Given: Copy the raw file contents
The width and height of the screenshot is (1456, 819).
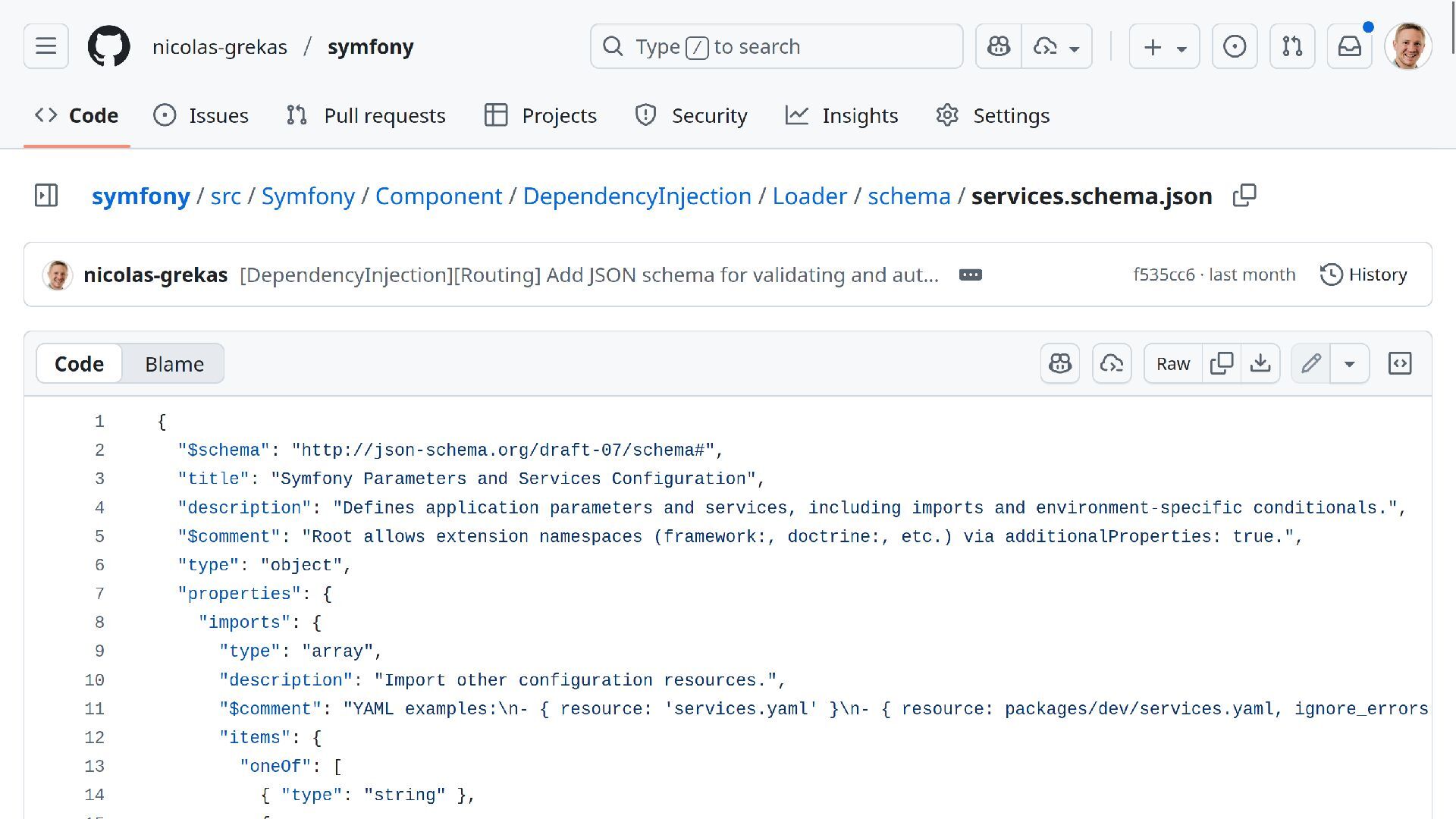Looking at the screenshot, I should pyautogui.click(x=1221, y=363).
